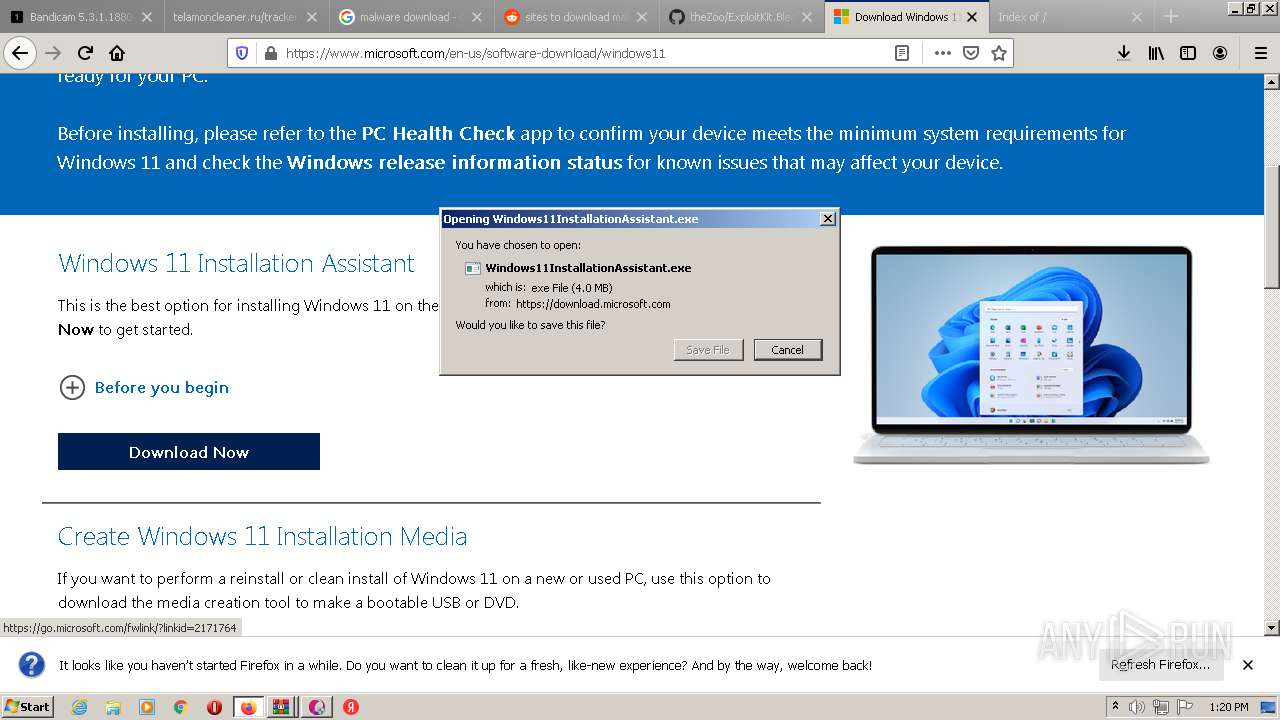Open WinRAR taskbar button
Image resolution: width=1280 pixels, height=720 pixels.
tap(282, 707)
